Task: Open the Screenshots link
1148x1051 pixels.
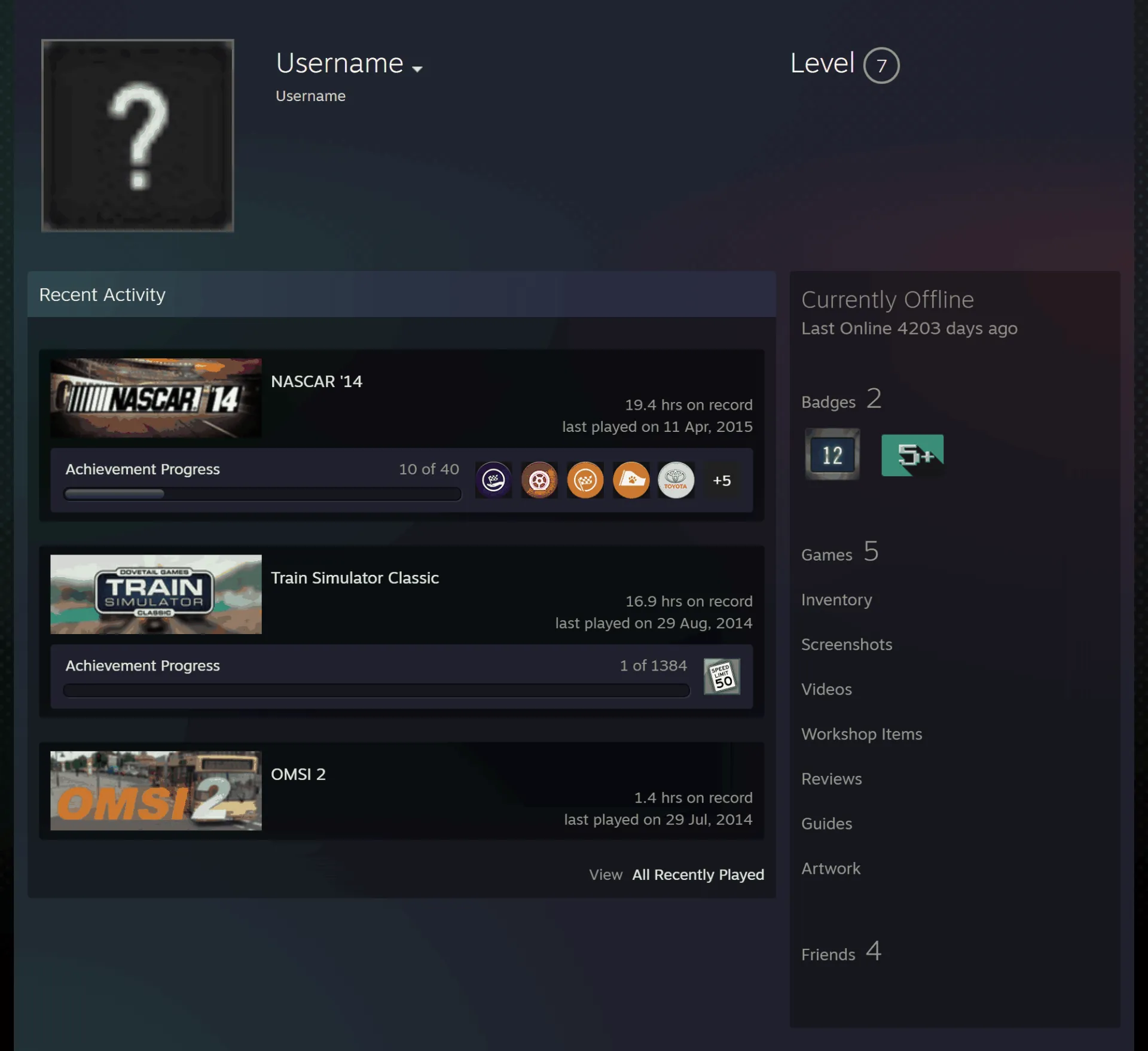Action: point(847,644)
